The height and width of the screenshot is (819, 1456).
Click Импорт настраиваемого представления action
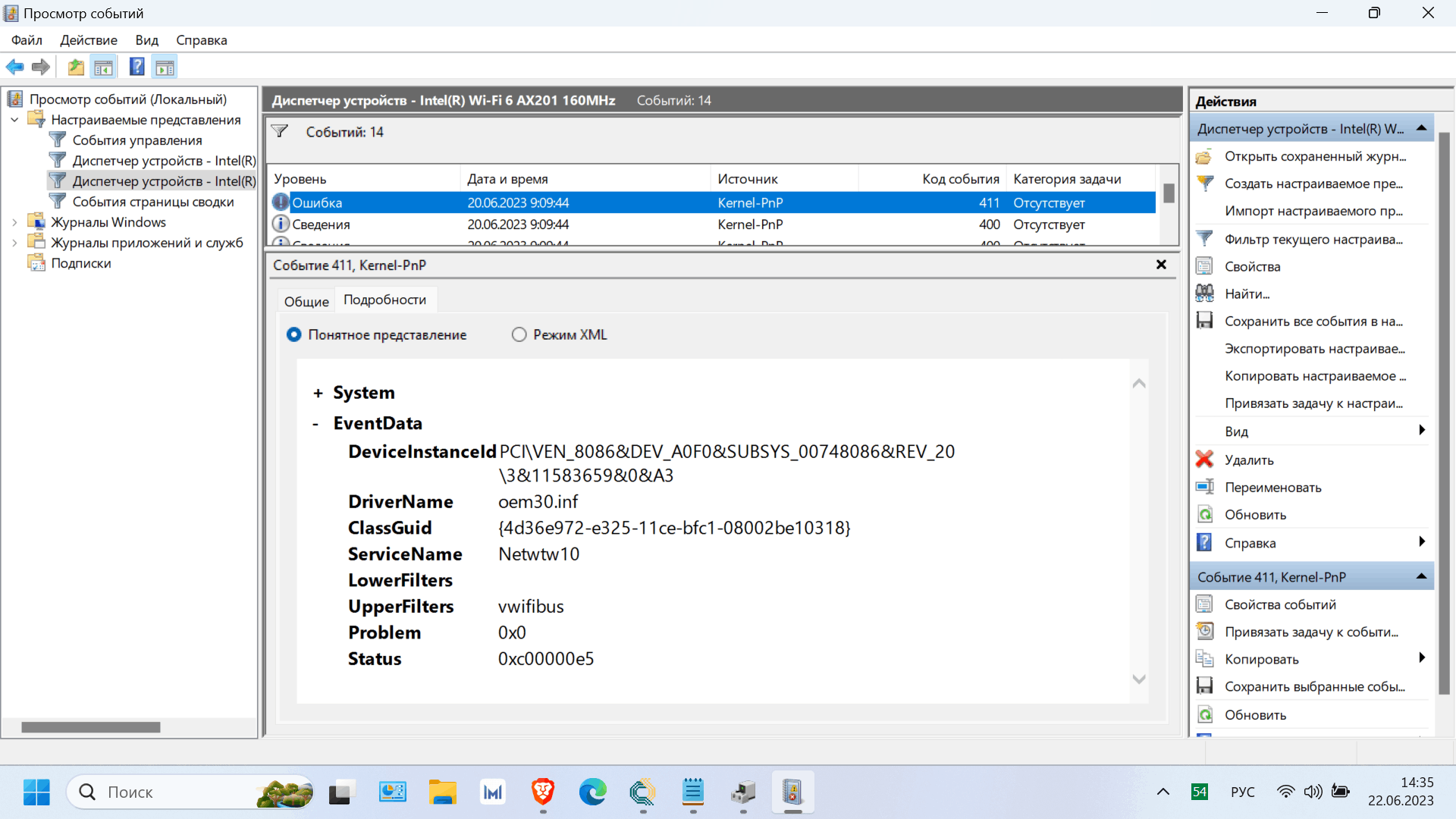coord(1313,211)
